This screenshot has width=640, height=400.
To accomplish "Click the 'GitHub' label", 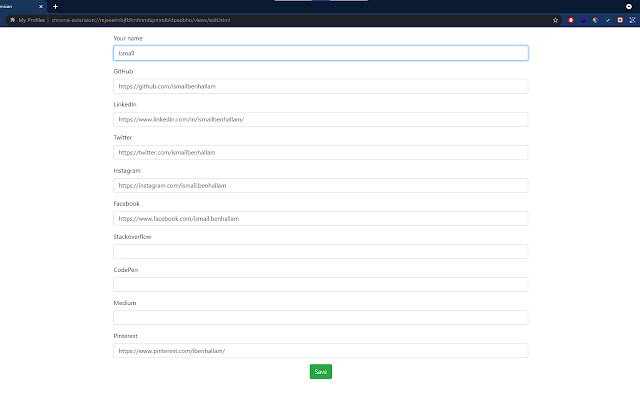I will pyautogui.click(x=123, y=71).
